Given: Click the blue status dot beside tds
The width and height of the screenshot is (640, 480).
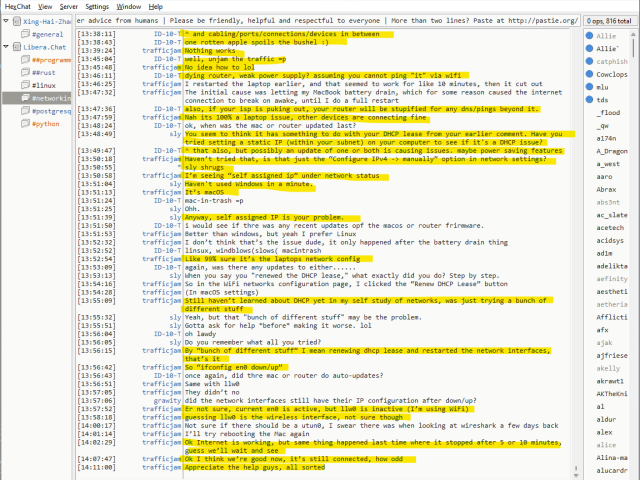Looking at the screenshot, I should click(x=589, y=99).
